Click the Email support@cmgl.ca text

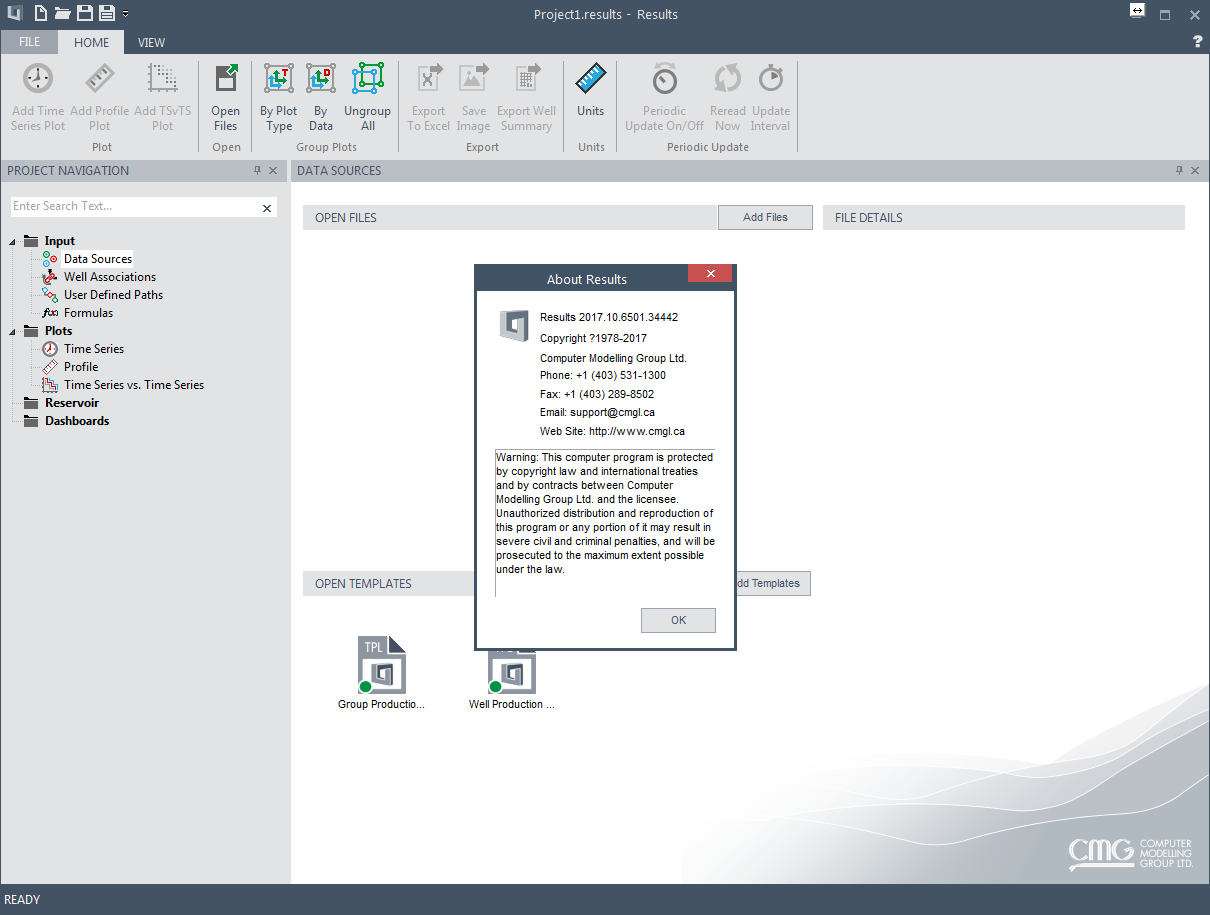(x=598, y=412)
